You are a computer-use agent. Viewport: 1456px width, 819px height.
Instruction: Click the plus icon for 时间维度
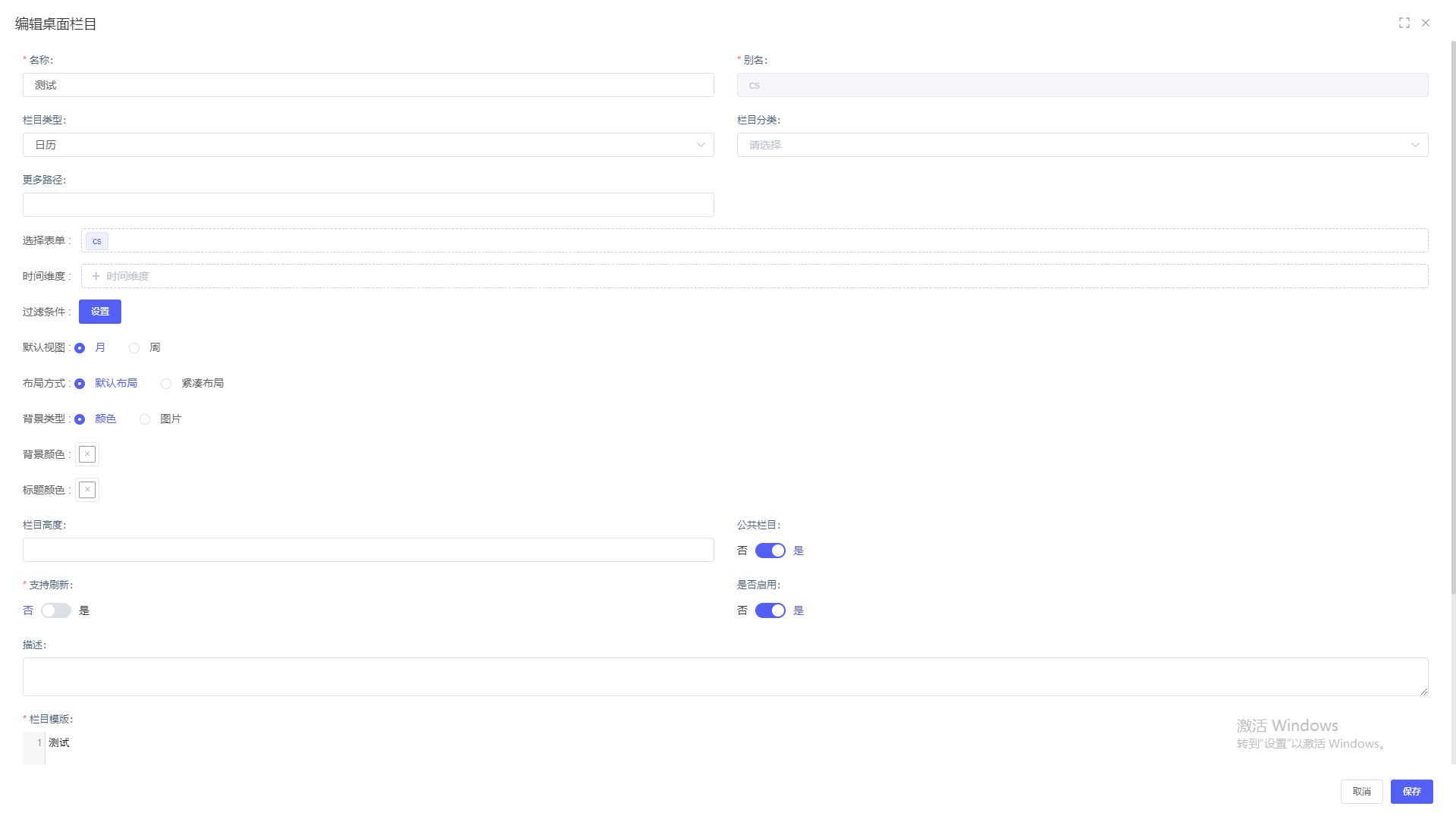click(96, 276)
